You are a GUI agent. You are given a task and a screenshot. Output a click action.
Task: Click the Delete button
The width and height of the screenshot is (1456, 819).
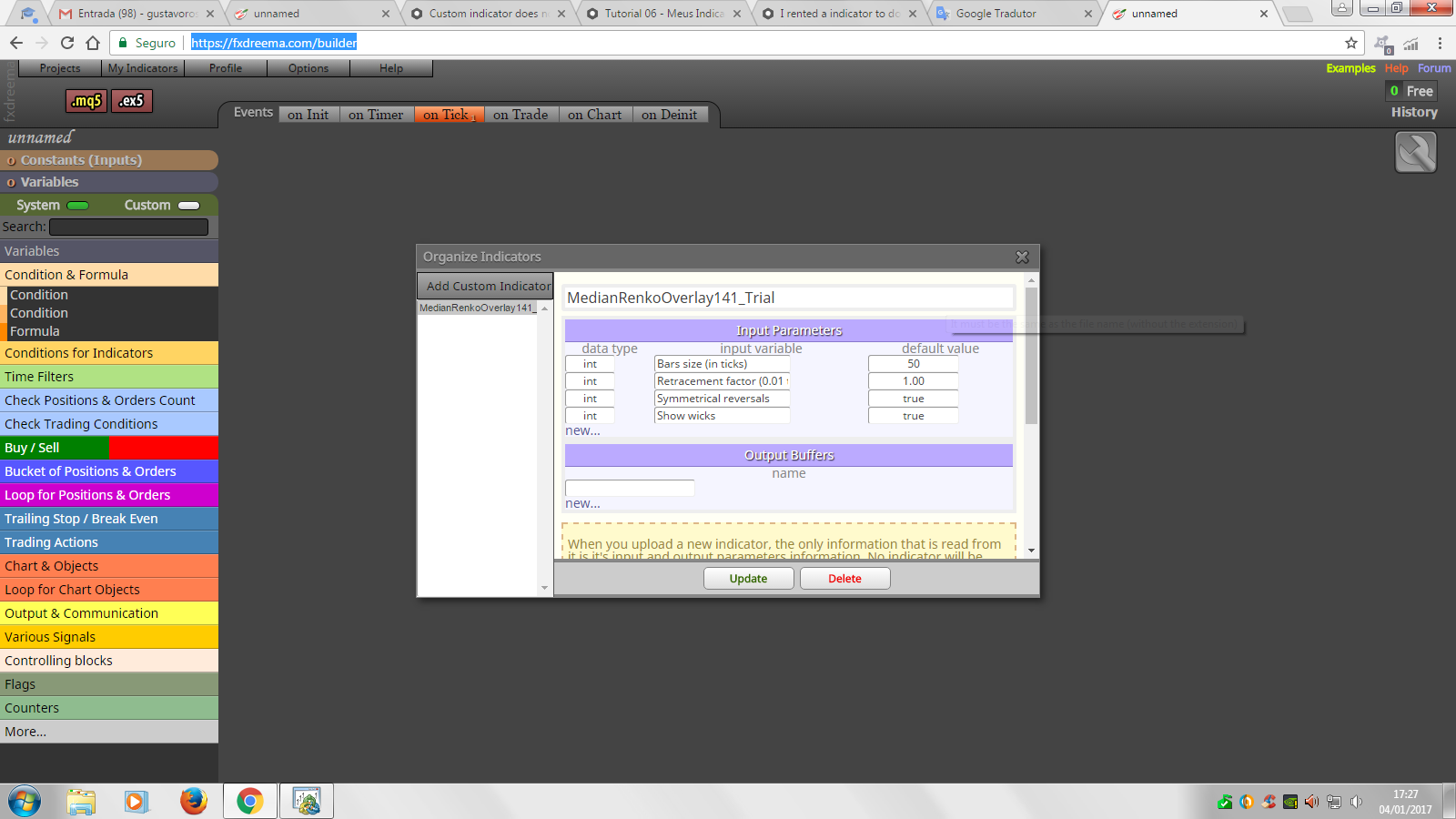tap(844, 579)
